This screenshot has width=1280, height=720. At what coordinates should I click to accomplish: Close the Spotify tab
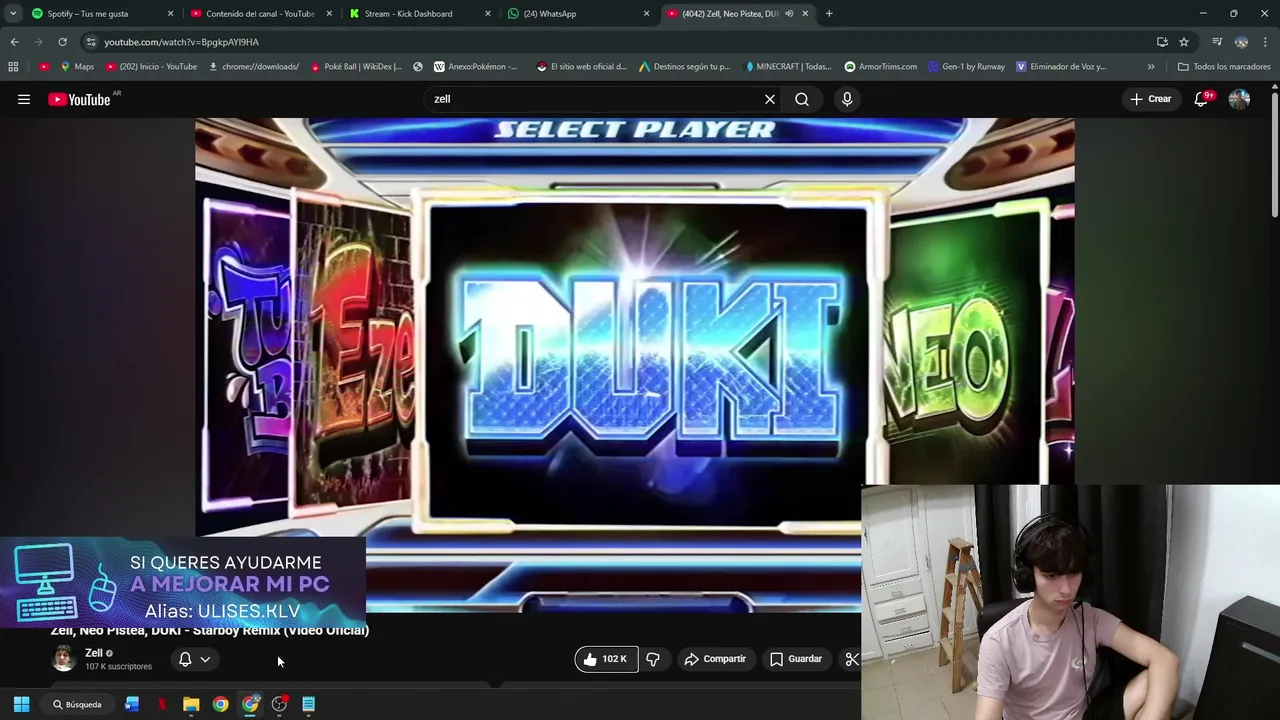coord(170,14)
